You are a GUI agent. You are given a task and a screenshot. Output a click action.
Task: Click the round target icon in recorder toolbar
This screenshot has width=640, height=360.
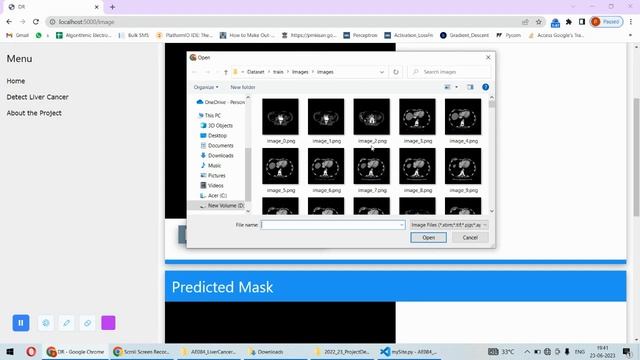point(46,323)
